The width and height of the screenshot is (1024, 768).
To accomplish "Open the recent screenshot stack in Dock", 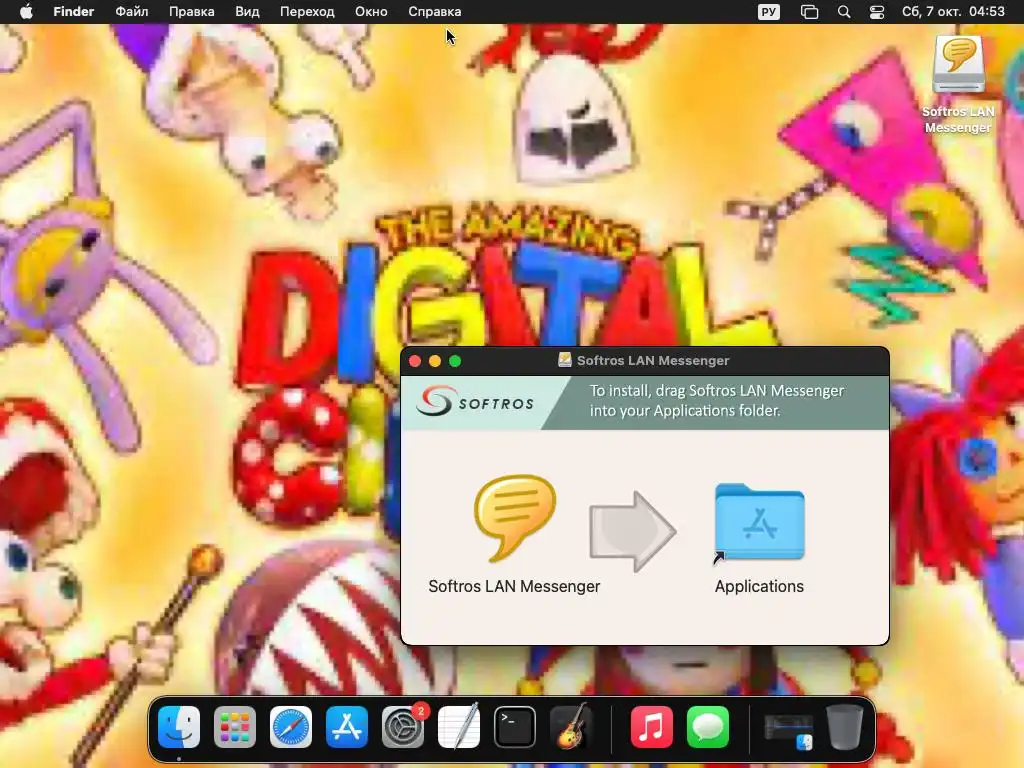I will (788, 730).
